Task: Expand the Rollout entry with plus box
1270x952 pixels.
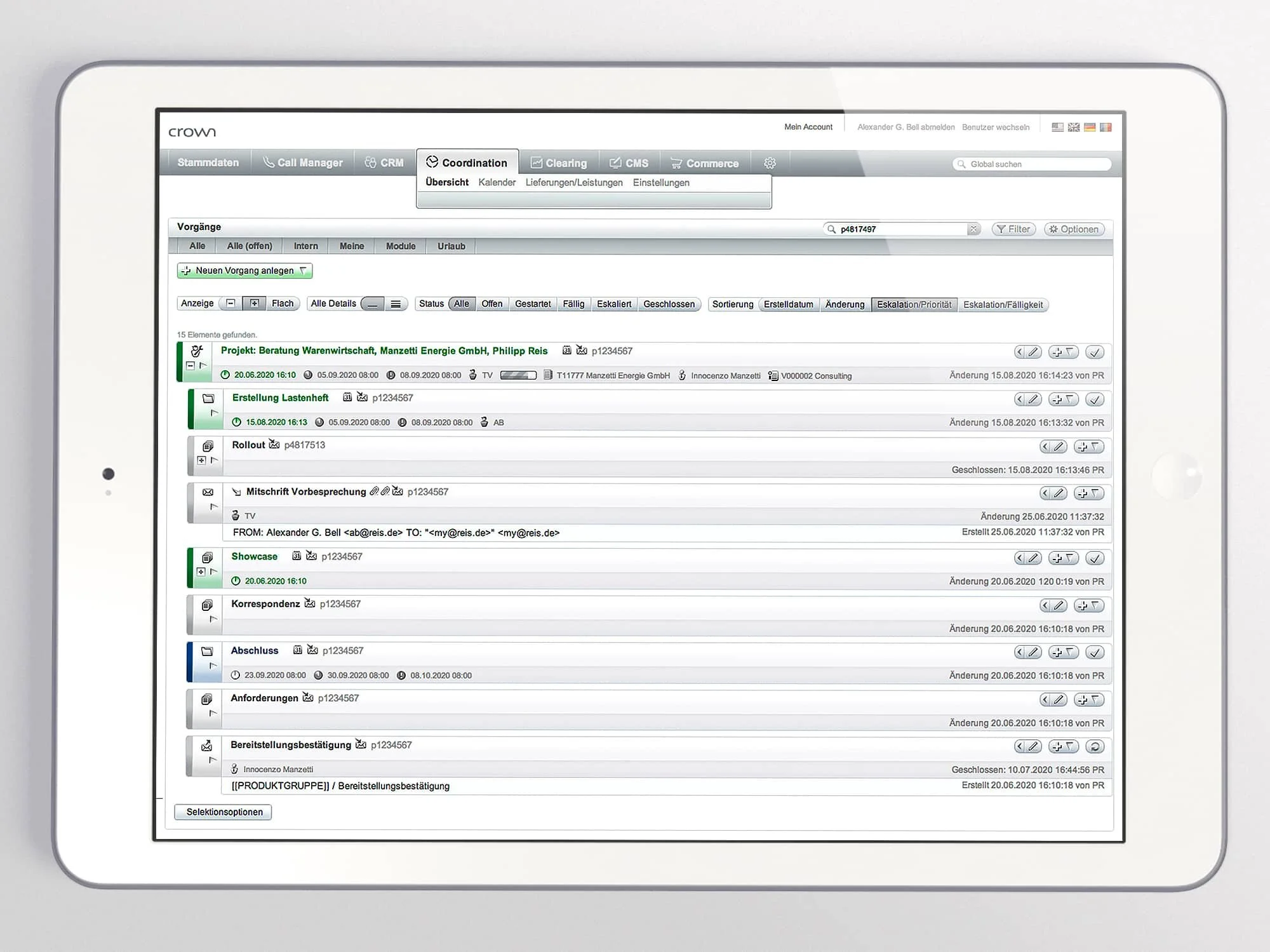Action: pyautogui.click(x=201, y=460)
